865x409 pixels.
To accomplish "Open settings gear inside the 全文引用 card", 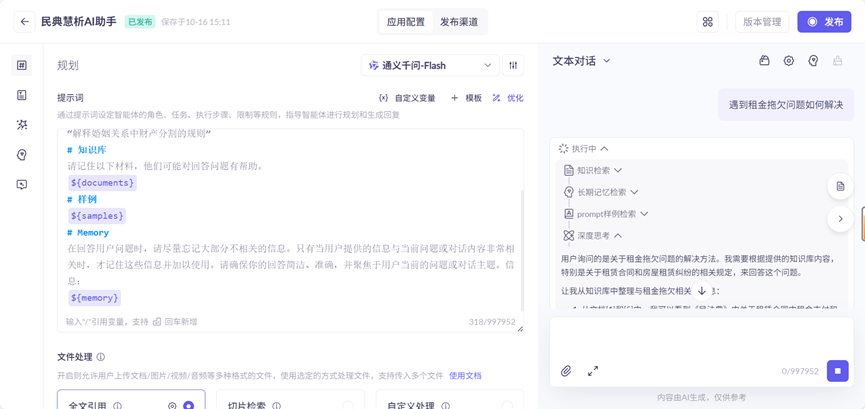I will coord(172,406).
